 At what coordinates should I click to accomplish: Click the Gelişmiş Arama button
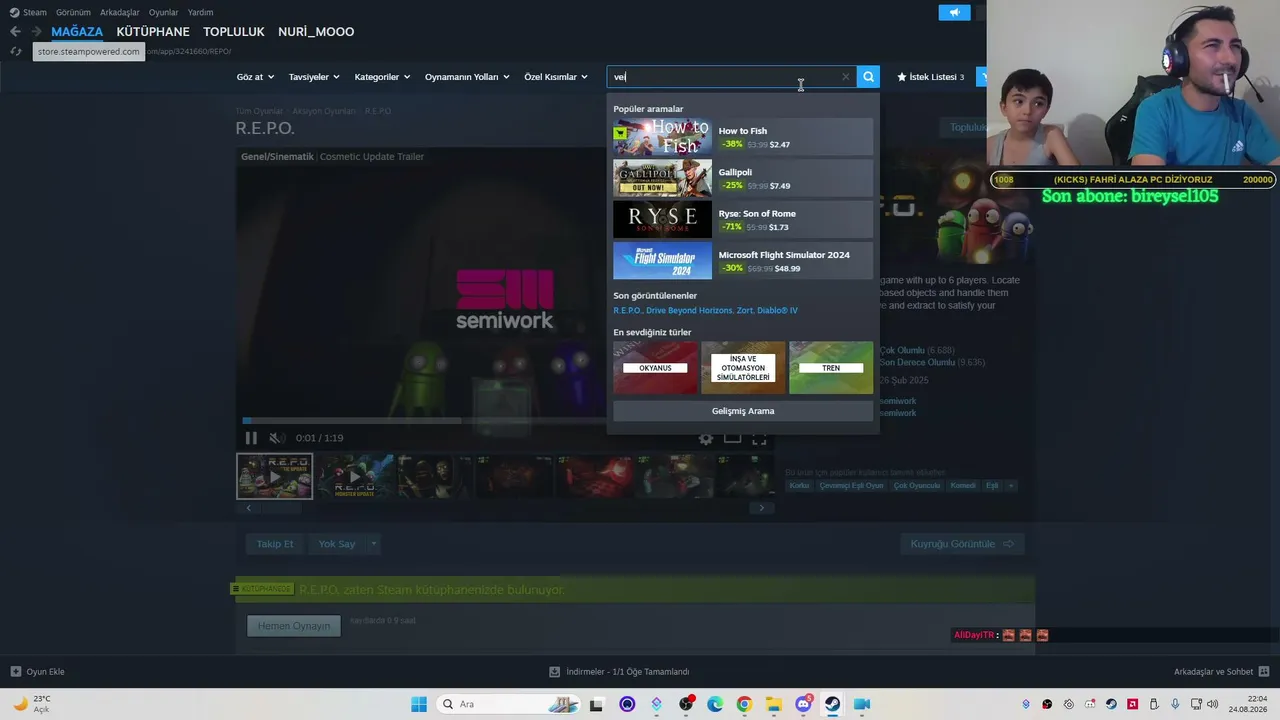click(743, 411)
